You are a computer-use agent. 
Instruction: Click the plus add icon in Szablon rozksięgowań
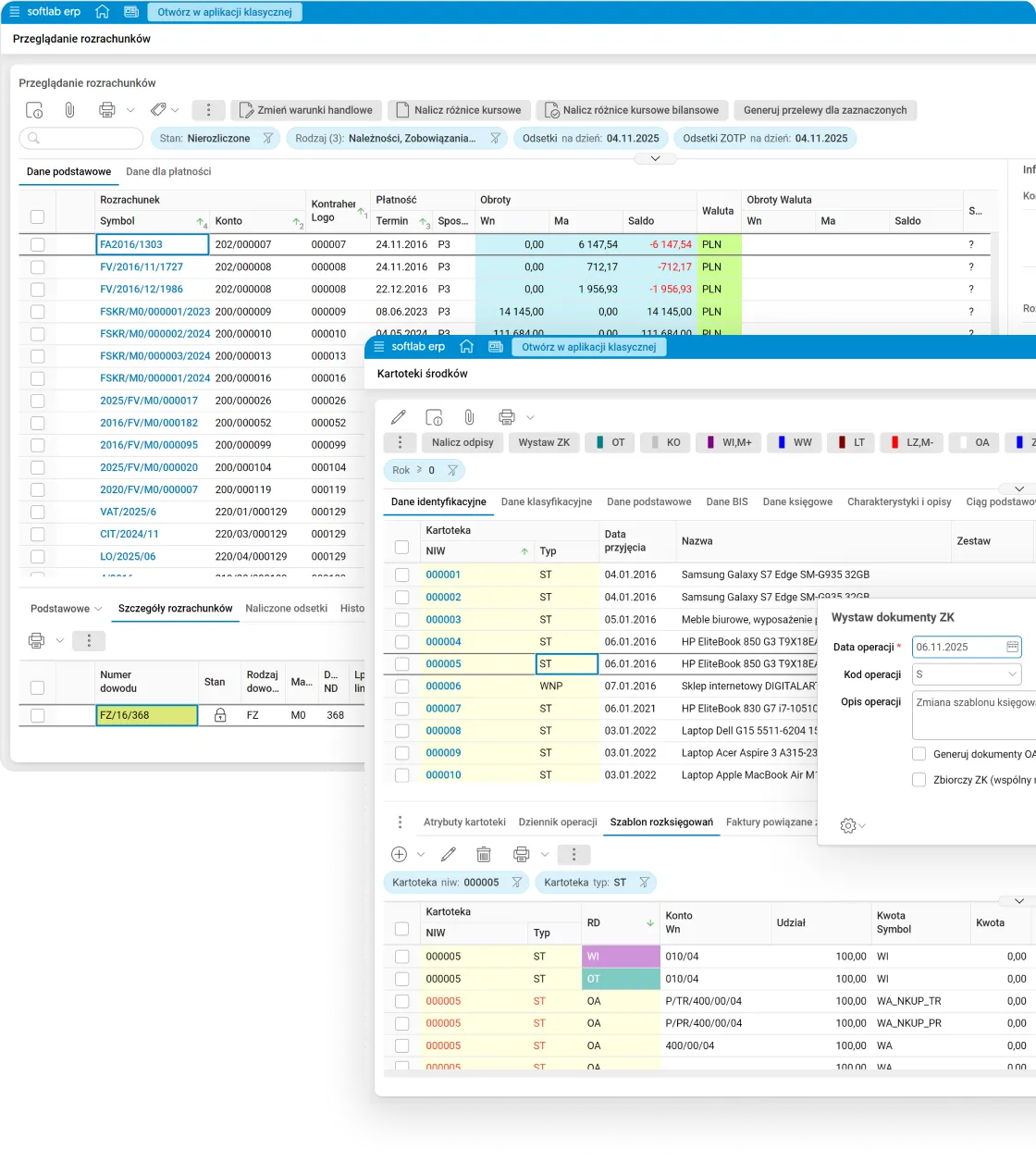[400, 854]
